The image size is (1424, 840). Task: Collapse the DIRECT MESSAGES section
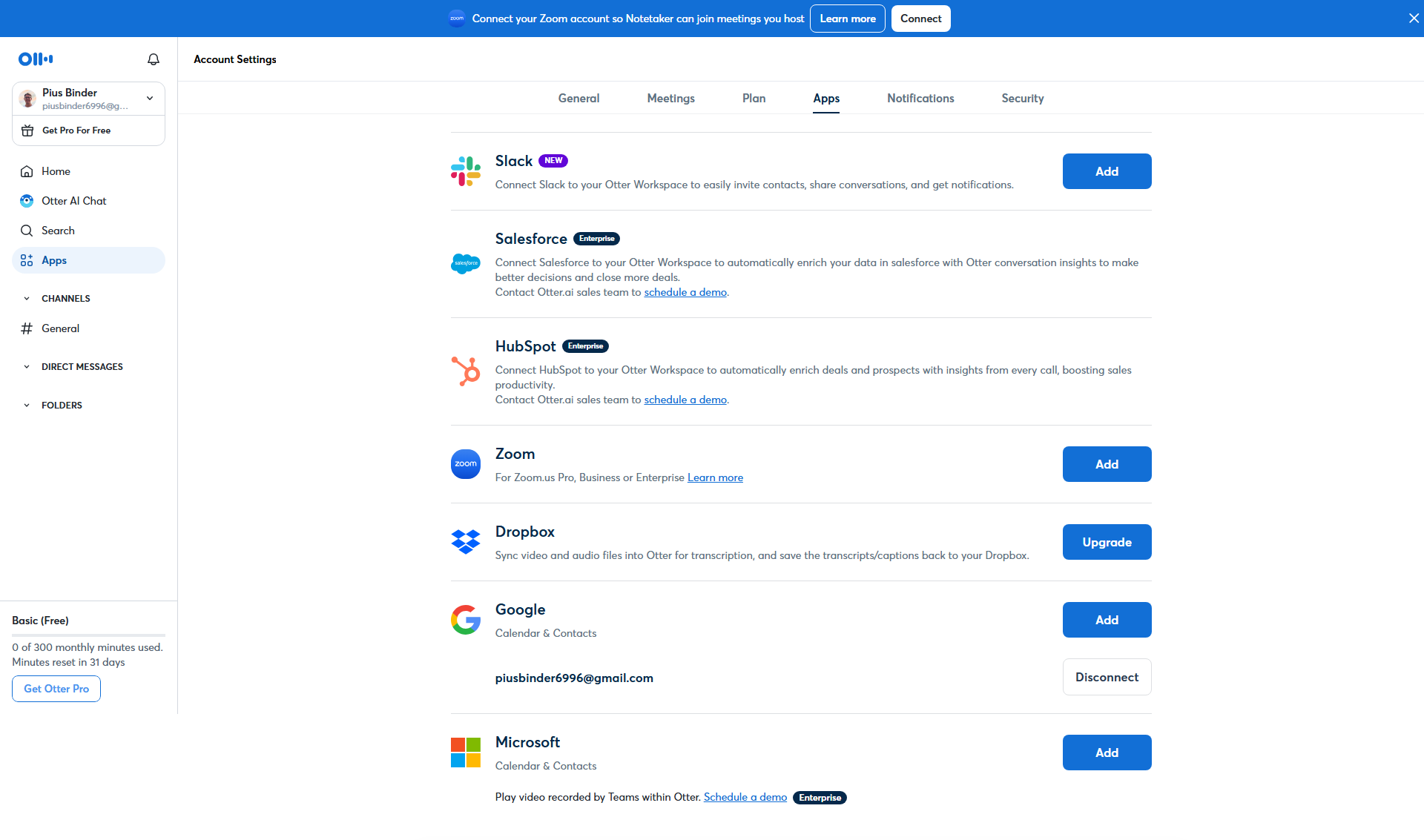click(27, 367)
